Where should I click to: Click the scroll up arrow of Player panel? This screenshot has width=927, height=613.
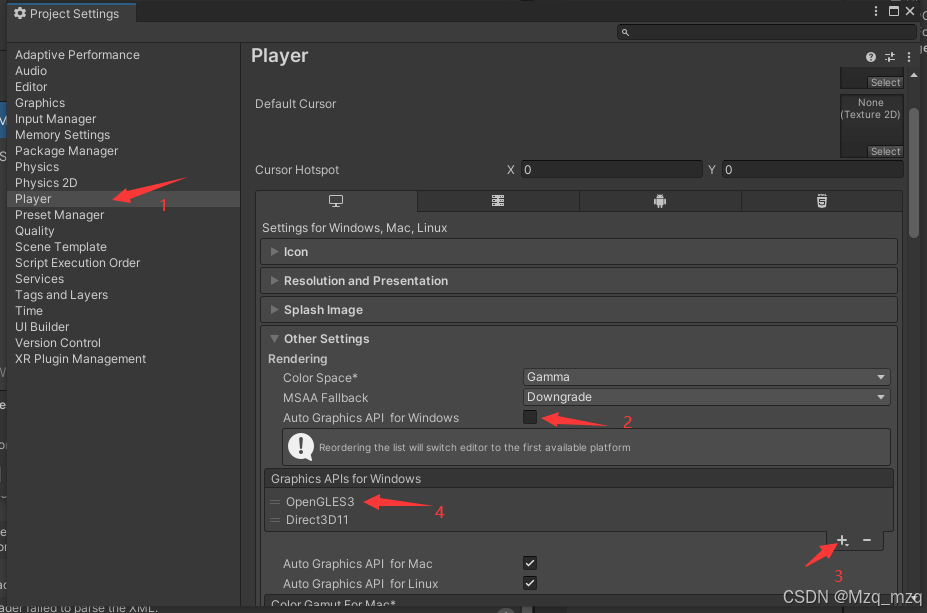point(914,75)
